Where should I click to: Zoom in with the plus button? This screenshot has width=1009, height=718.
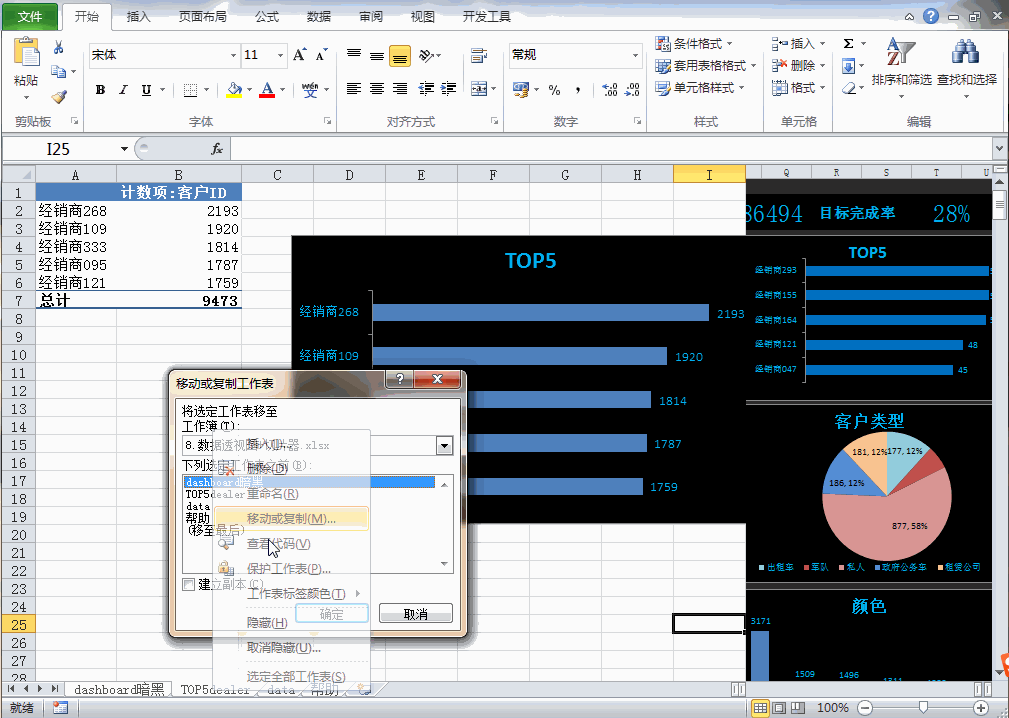981,708
